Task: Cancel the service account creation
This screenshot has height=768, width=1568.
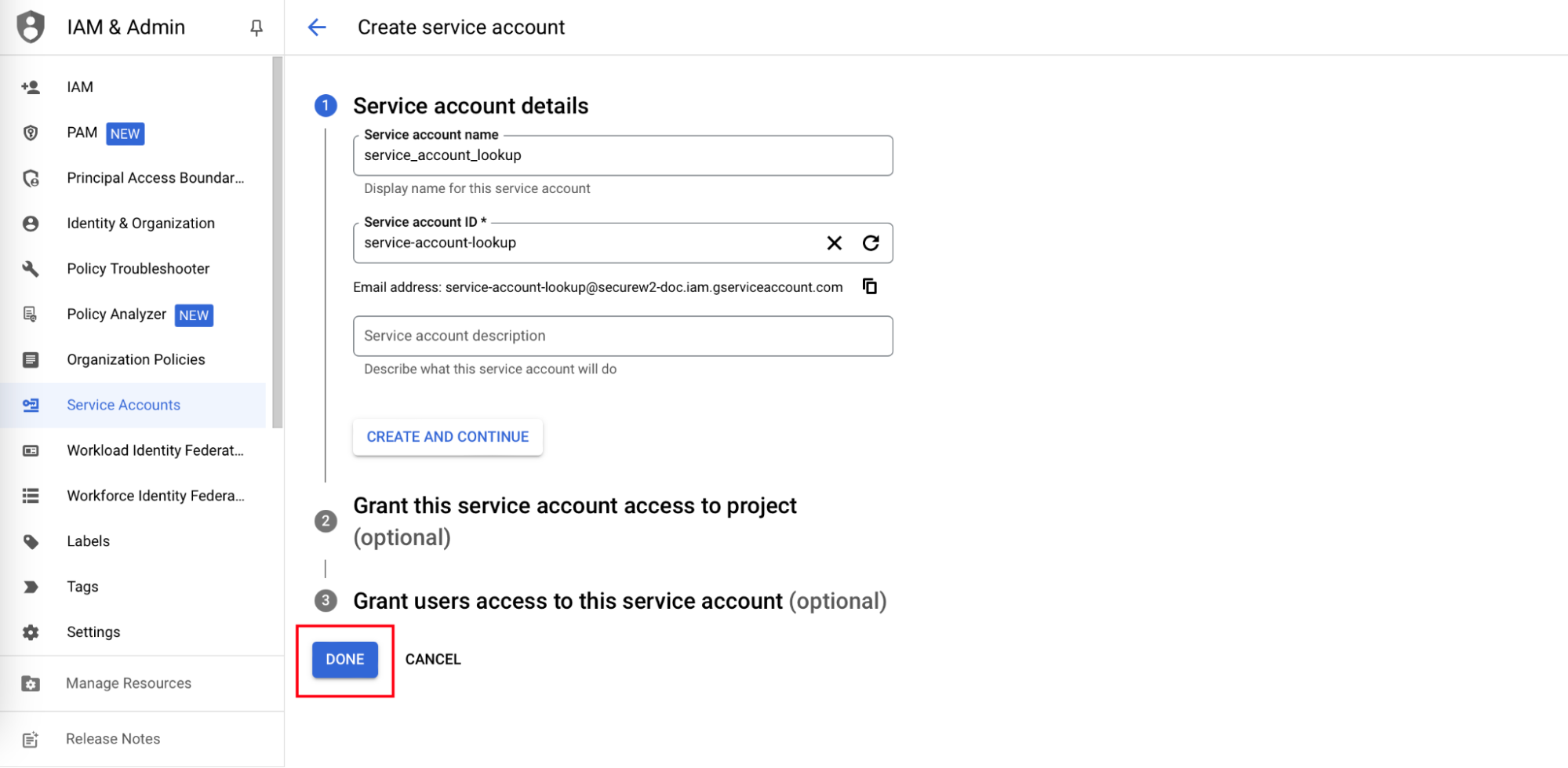Action: 433,660
